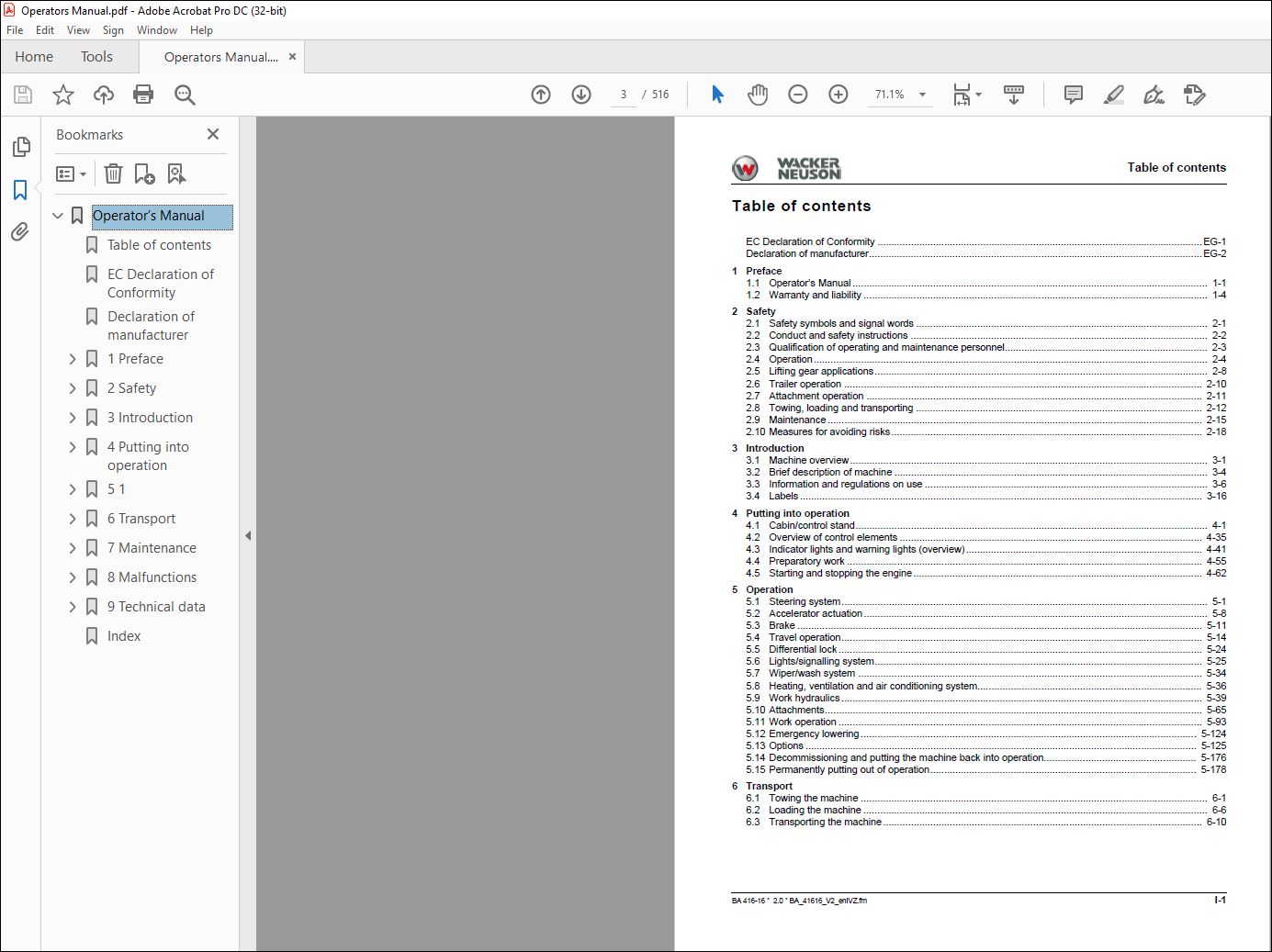Open fit page options icon
Image resolution: width=1272 pixels, height=952 pixels.
[966, 95]
